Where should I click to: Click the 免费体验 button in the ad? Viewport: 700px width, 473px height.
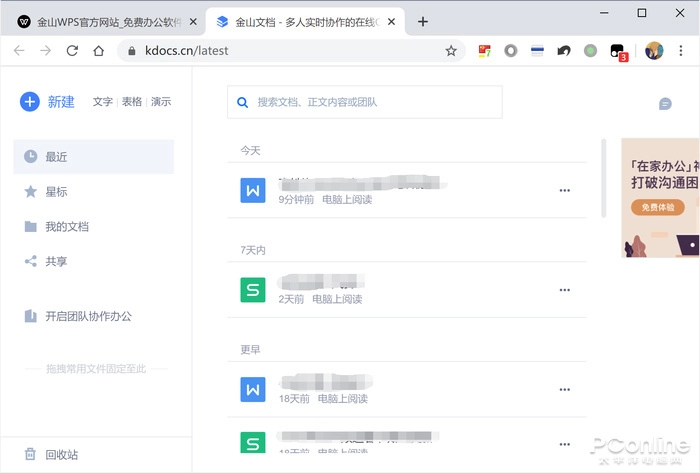(658, 207)
